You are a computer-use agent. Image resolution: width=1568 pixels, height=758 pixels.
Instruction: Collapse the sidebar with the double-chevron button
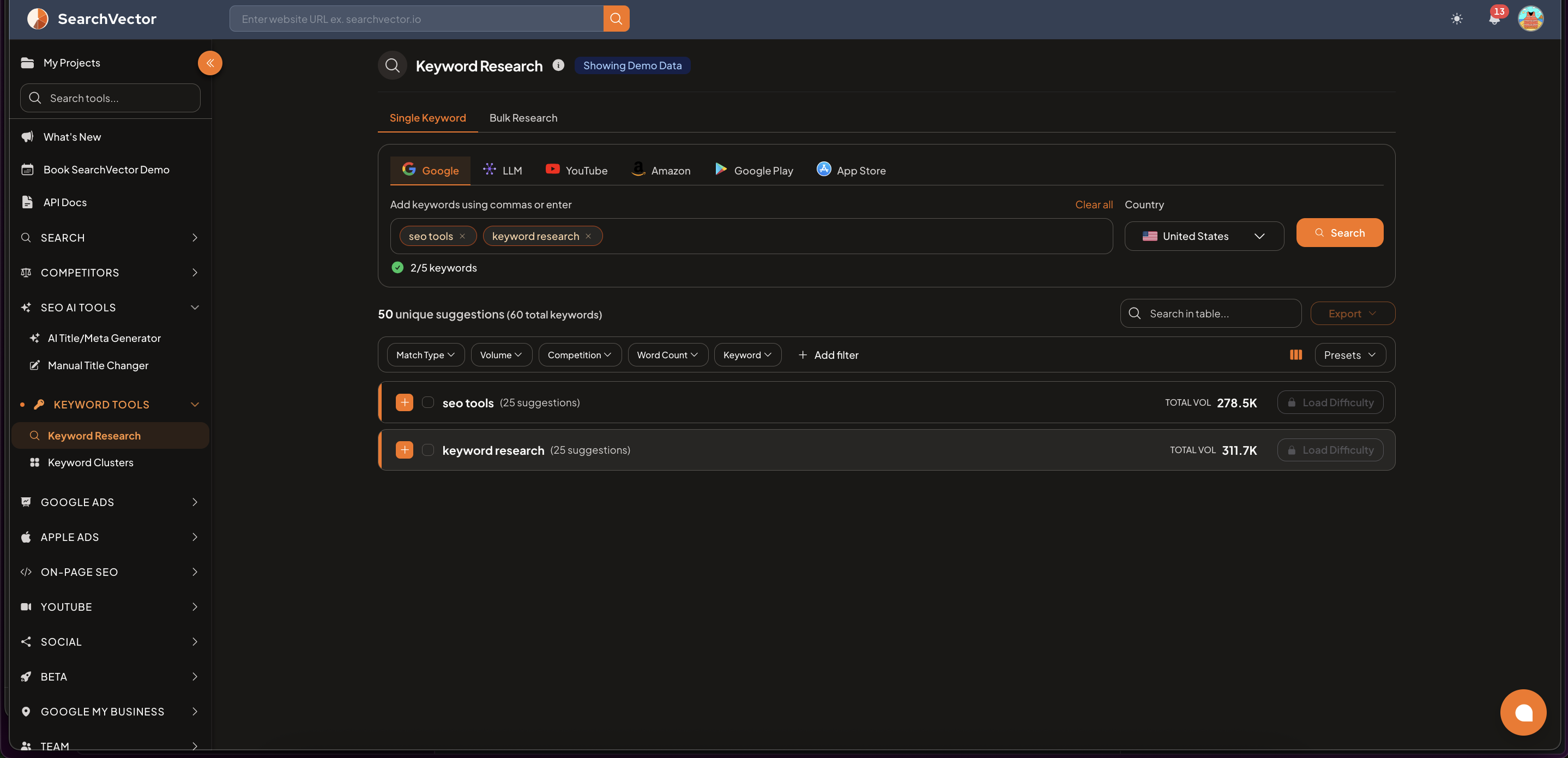[210, 63]
